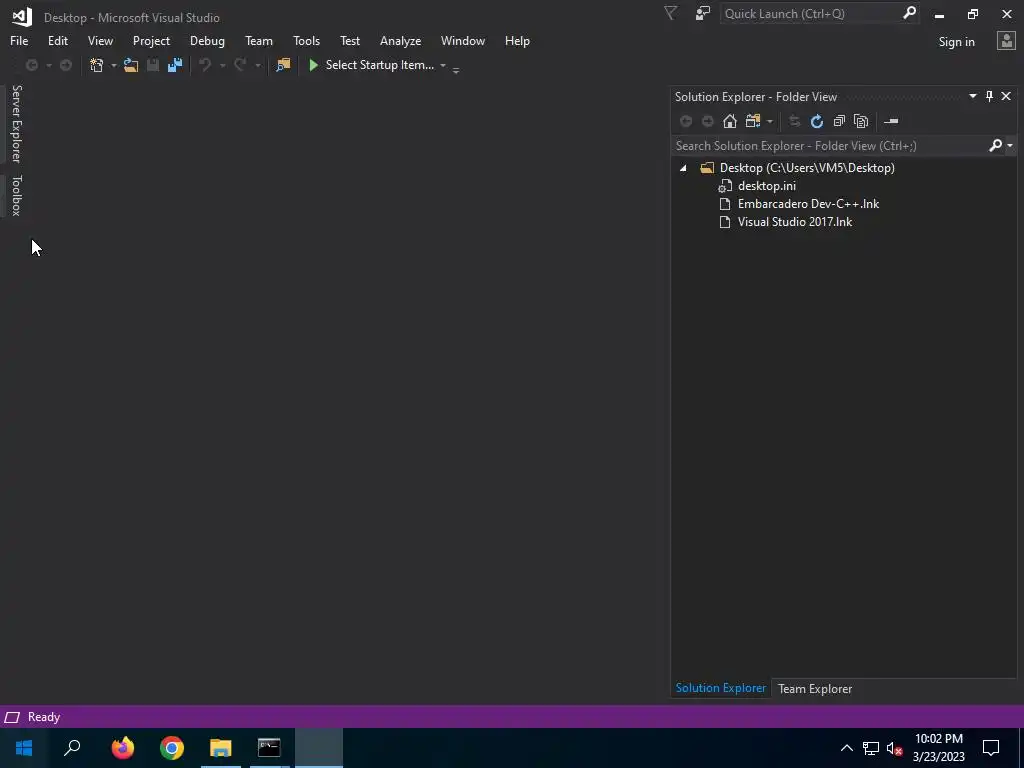Open the Redo history dropdown arrow

coord(257,65)
